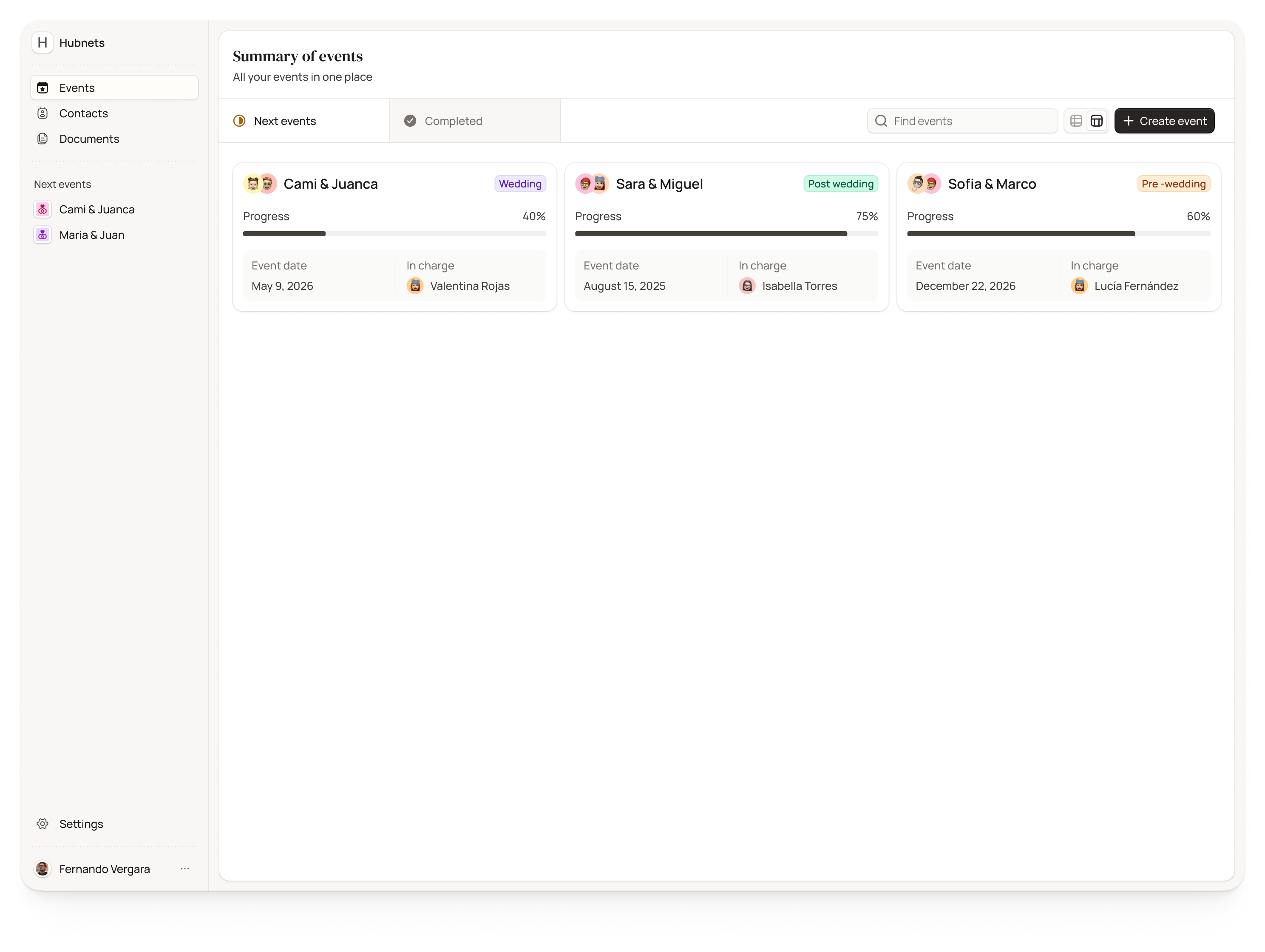The width and height of the screenshot is (1265, 952).
Task: Click the name Isabella Torres
Action: coord(800,286)
